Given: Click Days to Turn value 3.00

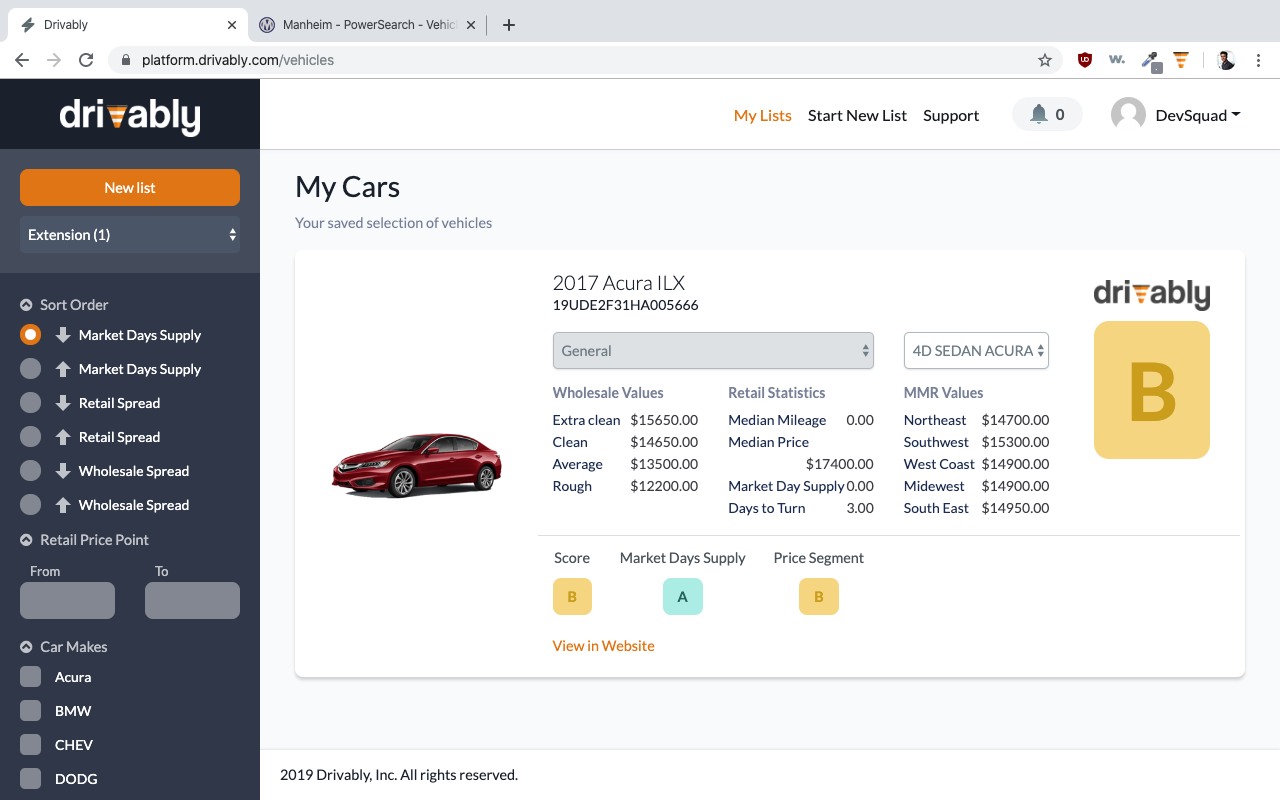Looking at the screenshot, I should coord(860,508).
